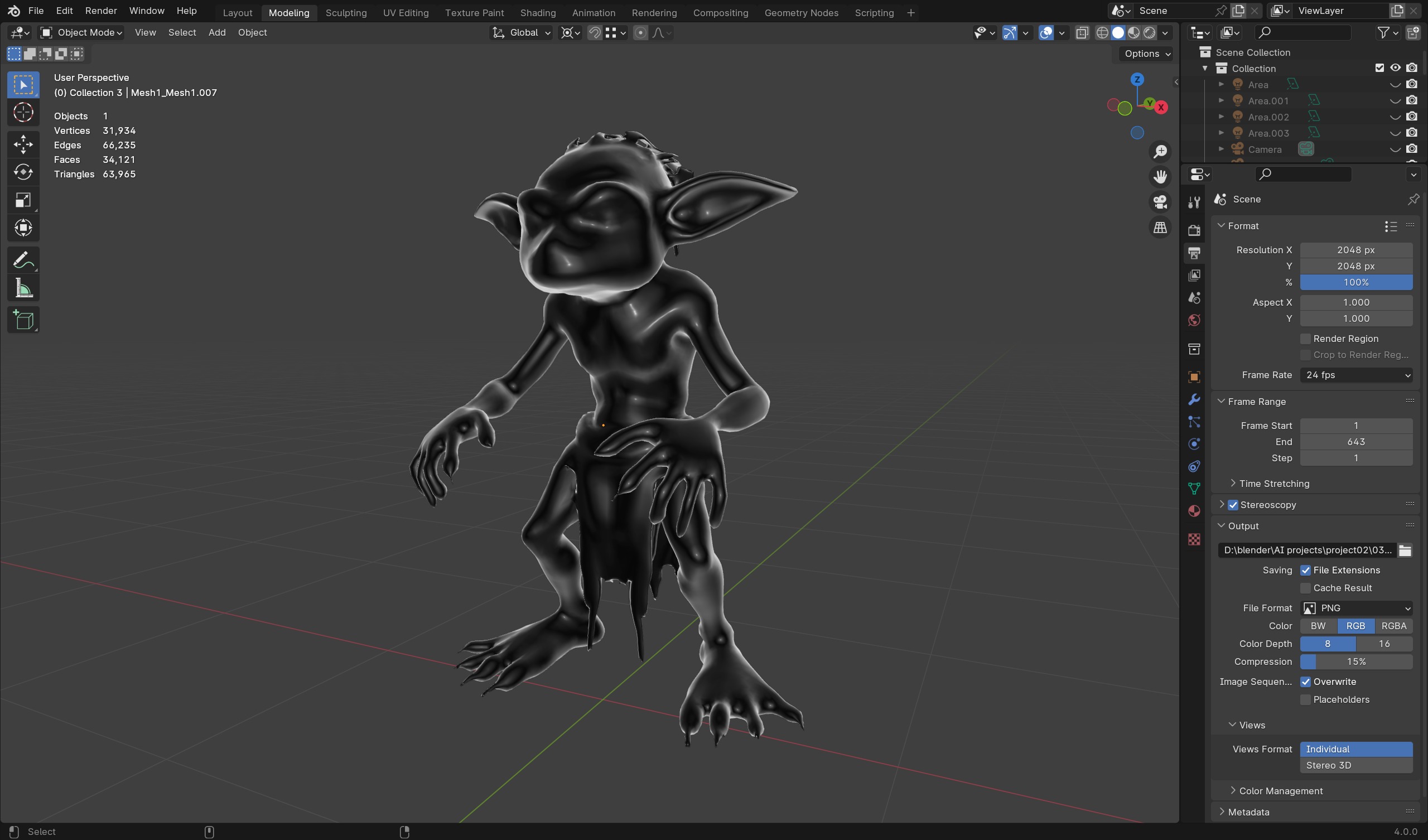Open the Texture properties checker tab
1428x840 pixels.
(x=1194, y=539)
